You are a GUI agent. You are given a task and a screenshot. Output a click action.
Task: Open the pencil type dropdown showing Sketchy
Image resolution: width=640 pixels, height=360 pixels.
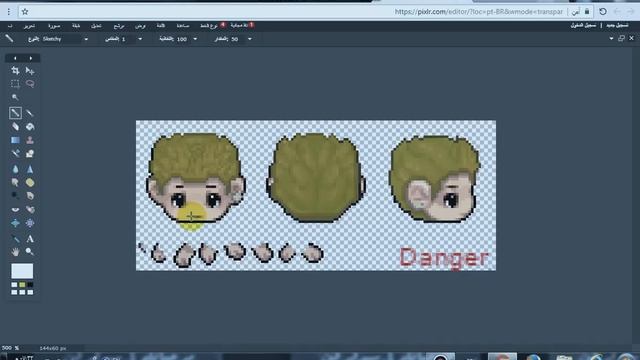64,39
